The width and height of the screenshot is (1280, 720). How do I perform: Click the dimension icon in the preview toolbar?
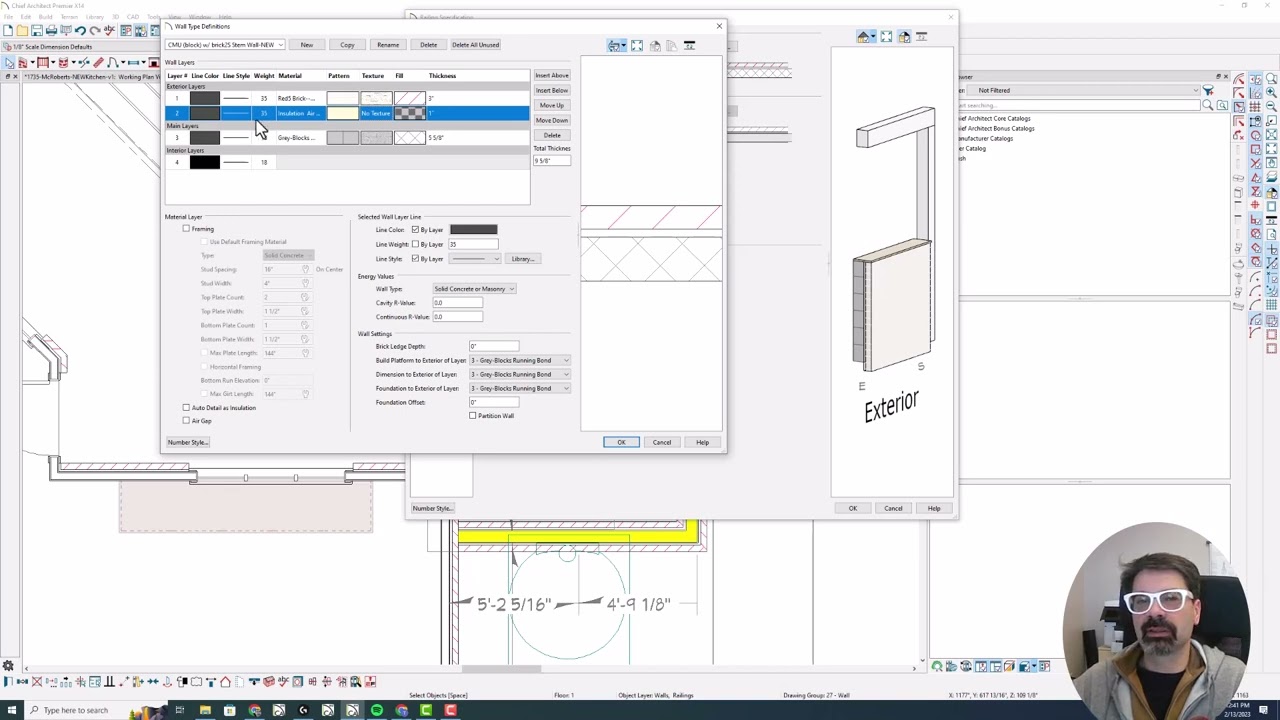pyautogui.click(x=689, y=46)
